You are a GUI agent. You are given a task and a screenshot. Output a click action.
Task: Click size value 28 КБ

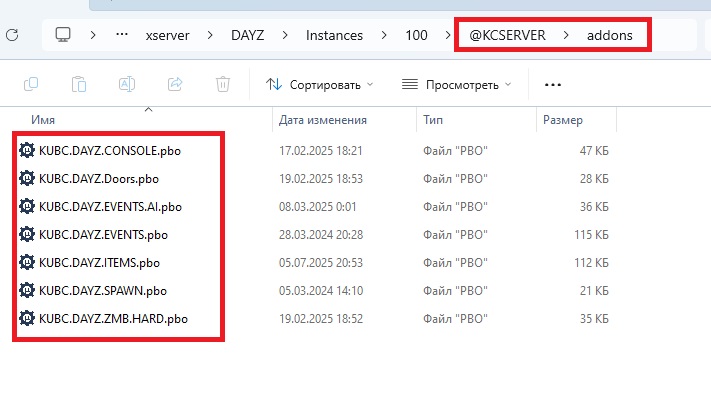click(x=594, y=179)
